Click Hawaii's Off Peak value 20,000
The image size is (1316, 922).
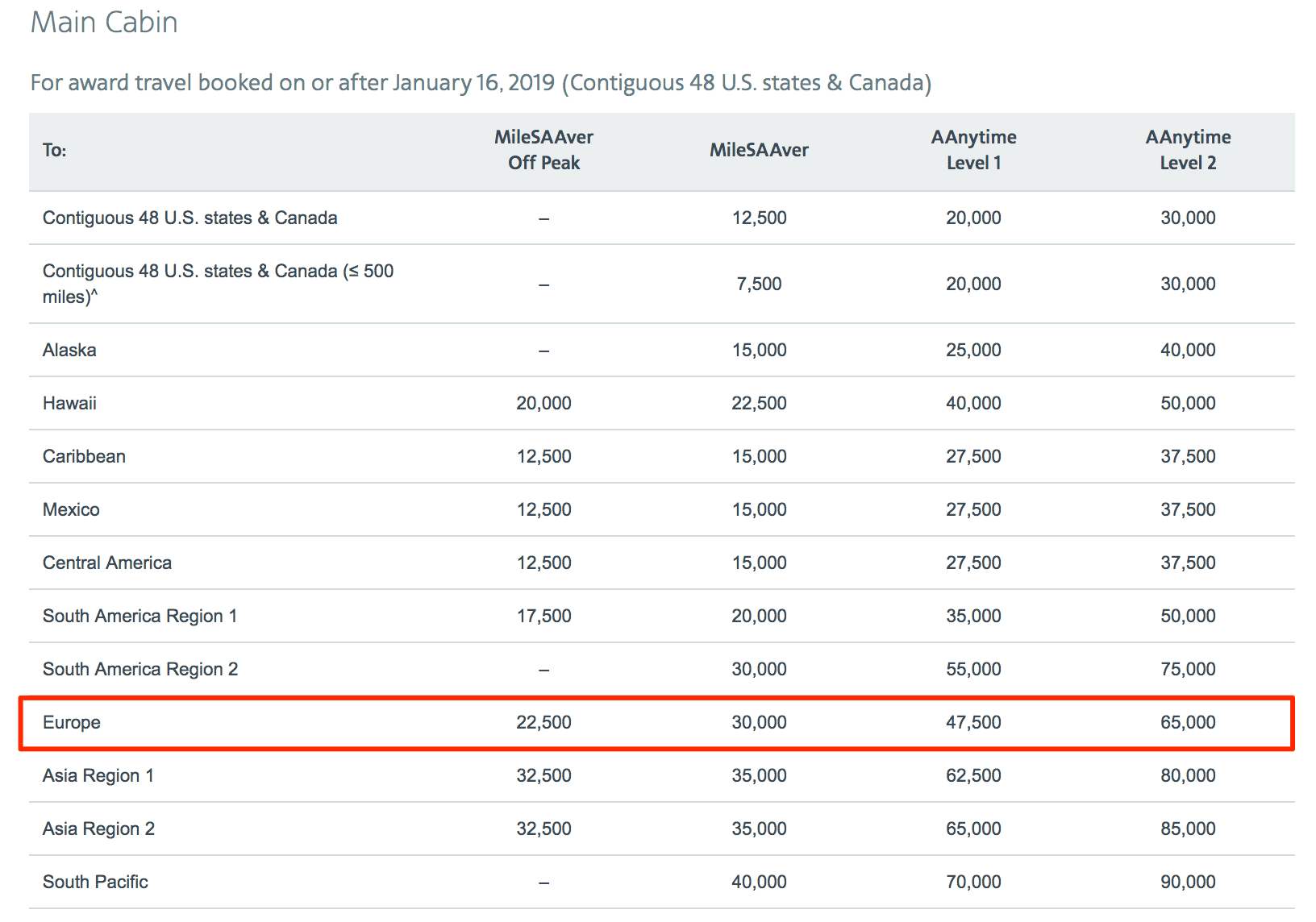coord(543,403)
